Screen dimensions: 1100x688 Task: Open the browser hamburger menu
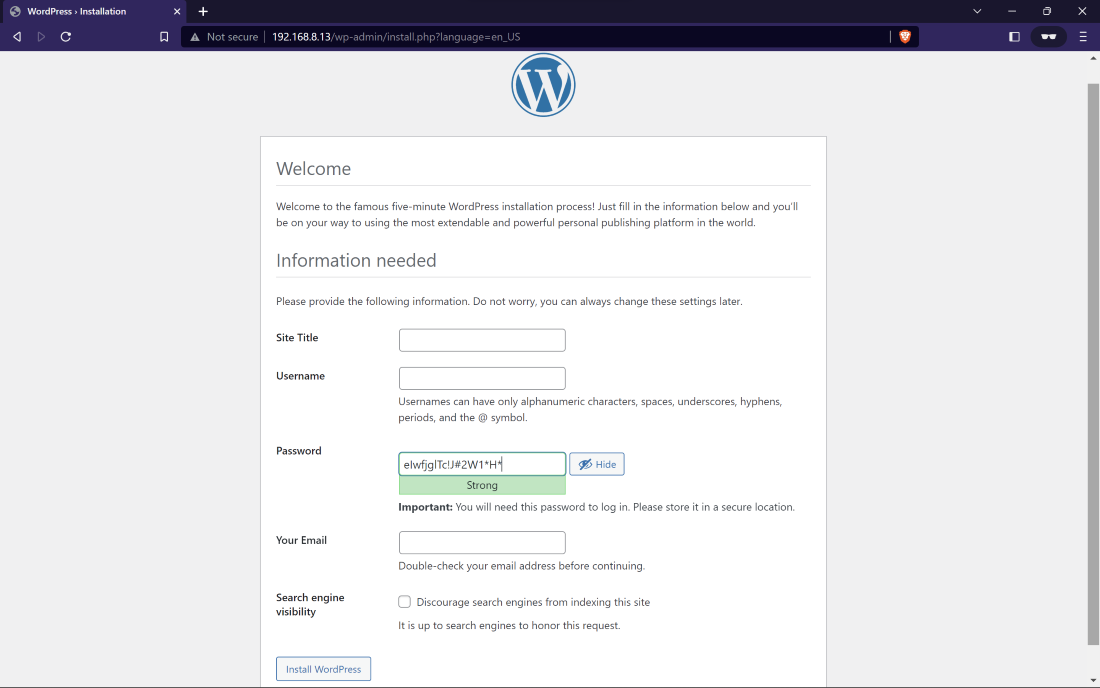[x=1083, y=36]
